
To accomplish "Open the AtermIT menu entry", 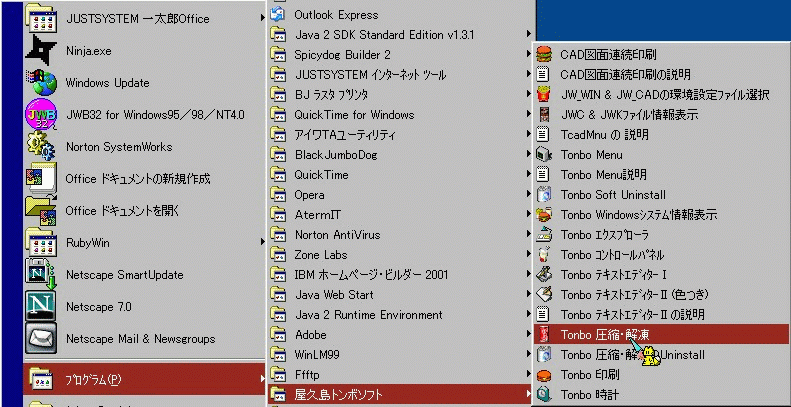I will (x=401, y=214).
